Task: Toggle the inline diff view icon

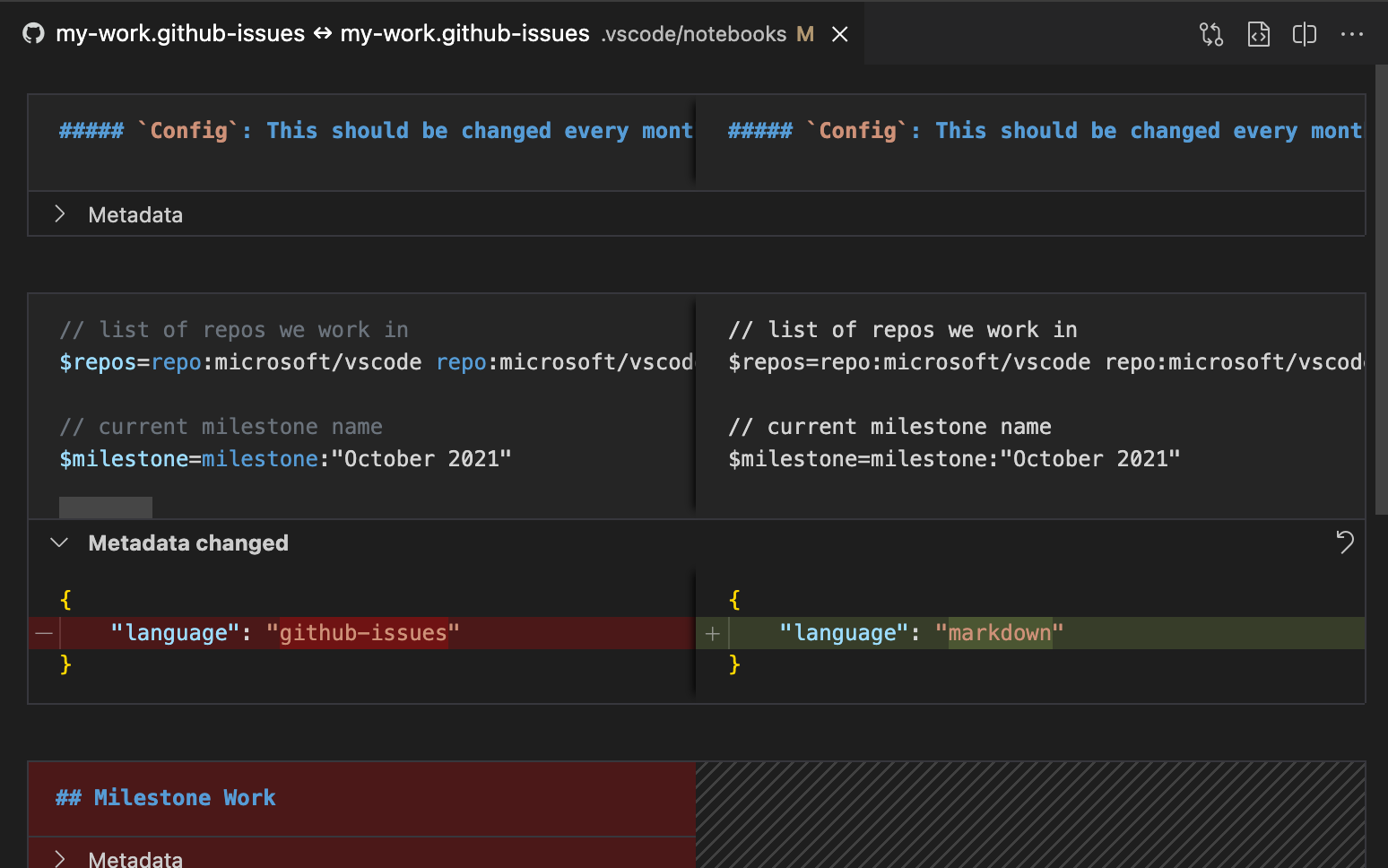Action: tap(1304, 33)
